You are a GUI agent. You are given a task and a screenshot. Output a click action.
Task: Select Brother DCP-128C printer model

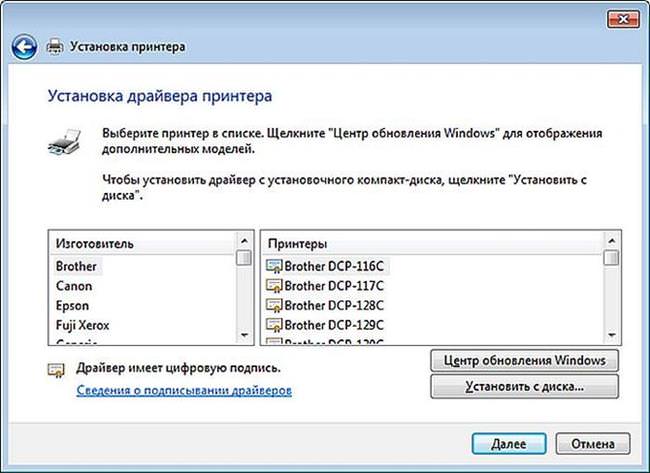334,306
